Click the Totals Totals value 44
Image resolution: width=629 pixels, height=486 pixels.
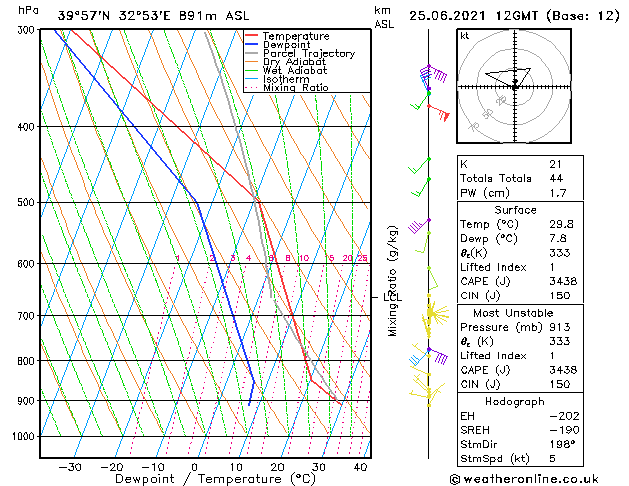click(556, 178)
